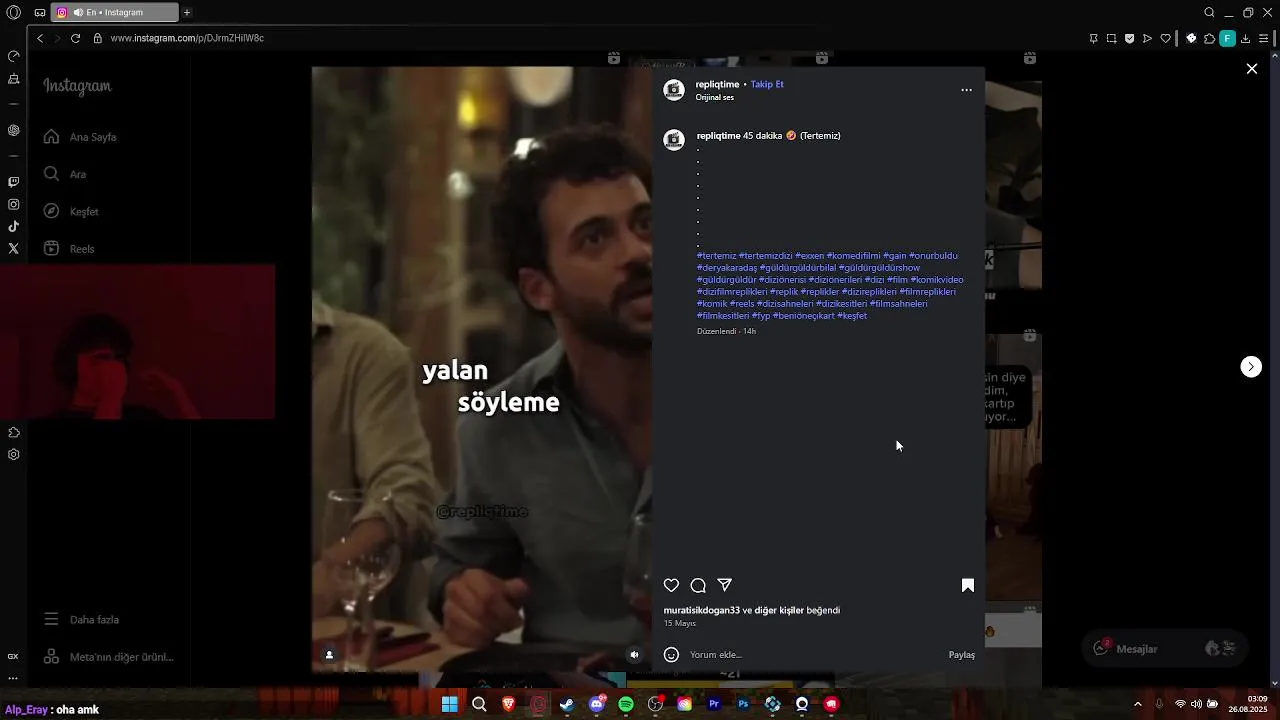The image size is (1280, 720).
Task: Take a snapshot with the capture icon
Action: (x=1111, y=38)
